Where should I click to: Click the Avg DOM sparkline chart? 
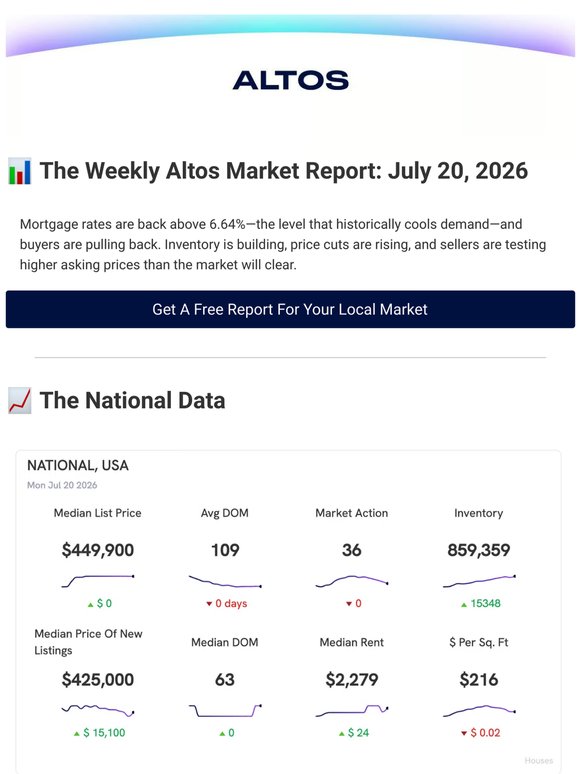tap(225, 581)
